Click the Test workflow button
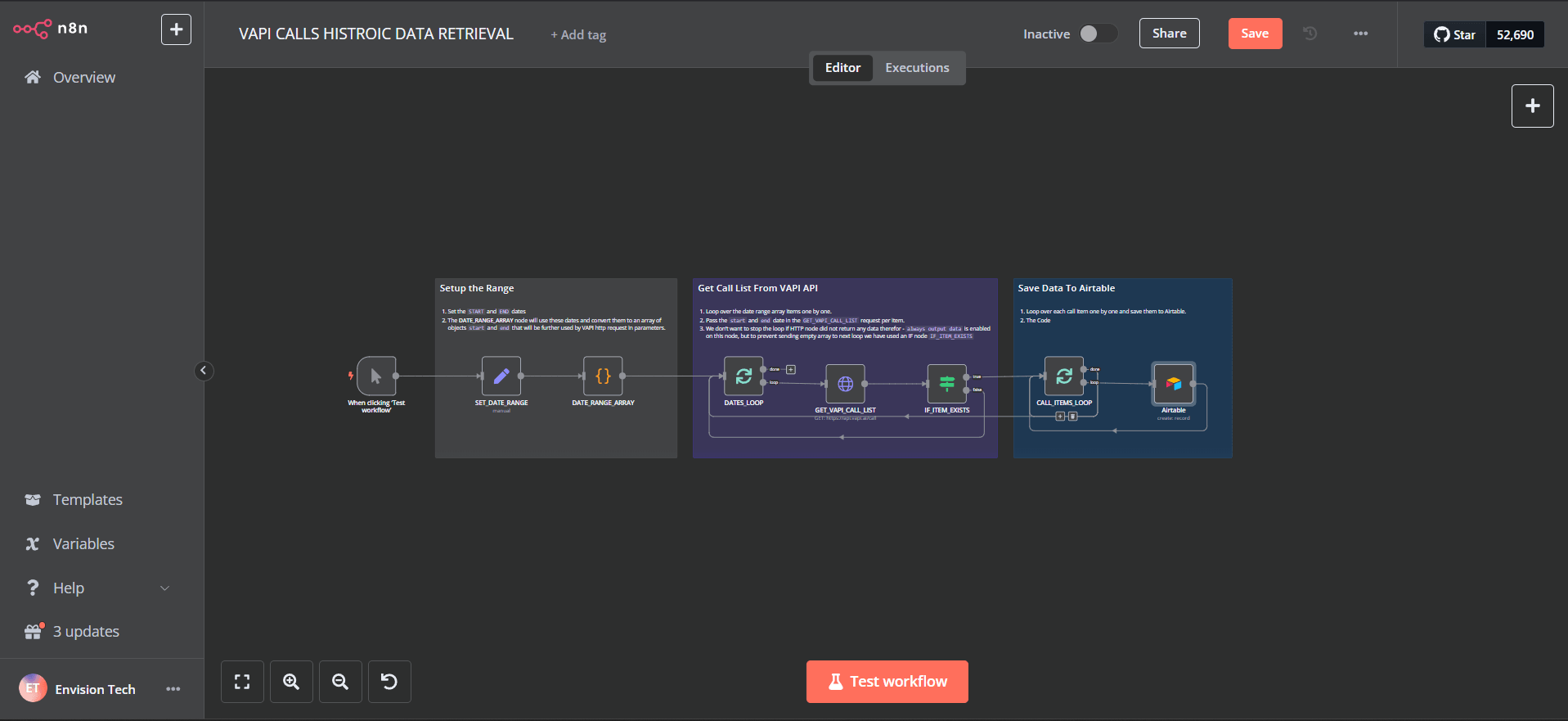This screenshot has height=721, width=1568. tap(887, 682)
